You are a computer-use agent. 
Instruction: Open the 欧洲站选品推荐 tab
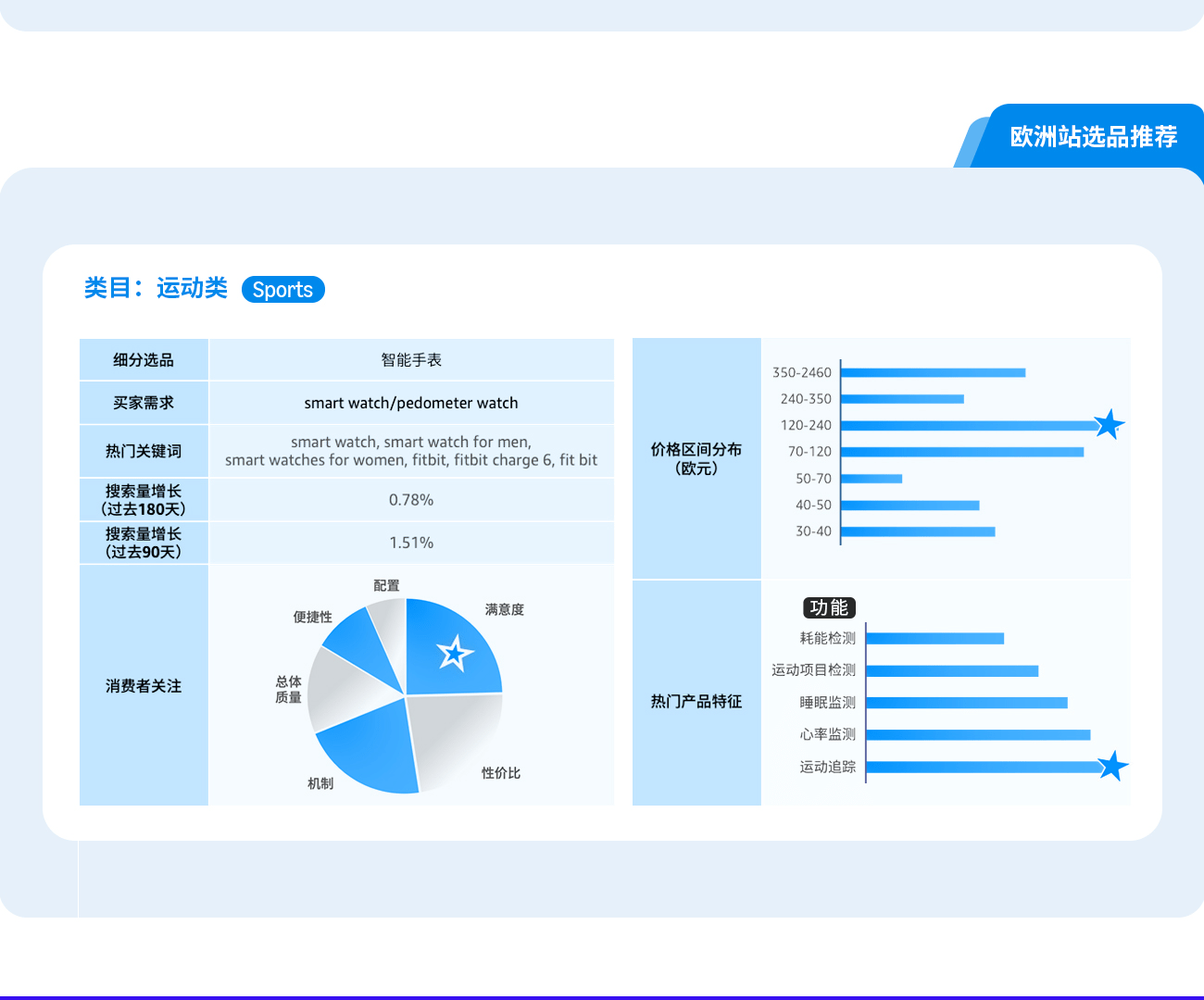(1093, 137)
